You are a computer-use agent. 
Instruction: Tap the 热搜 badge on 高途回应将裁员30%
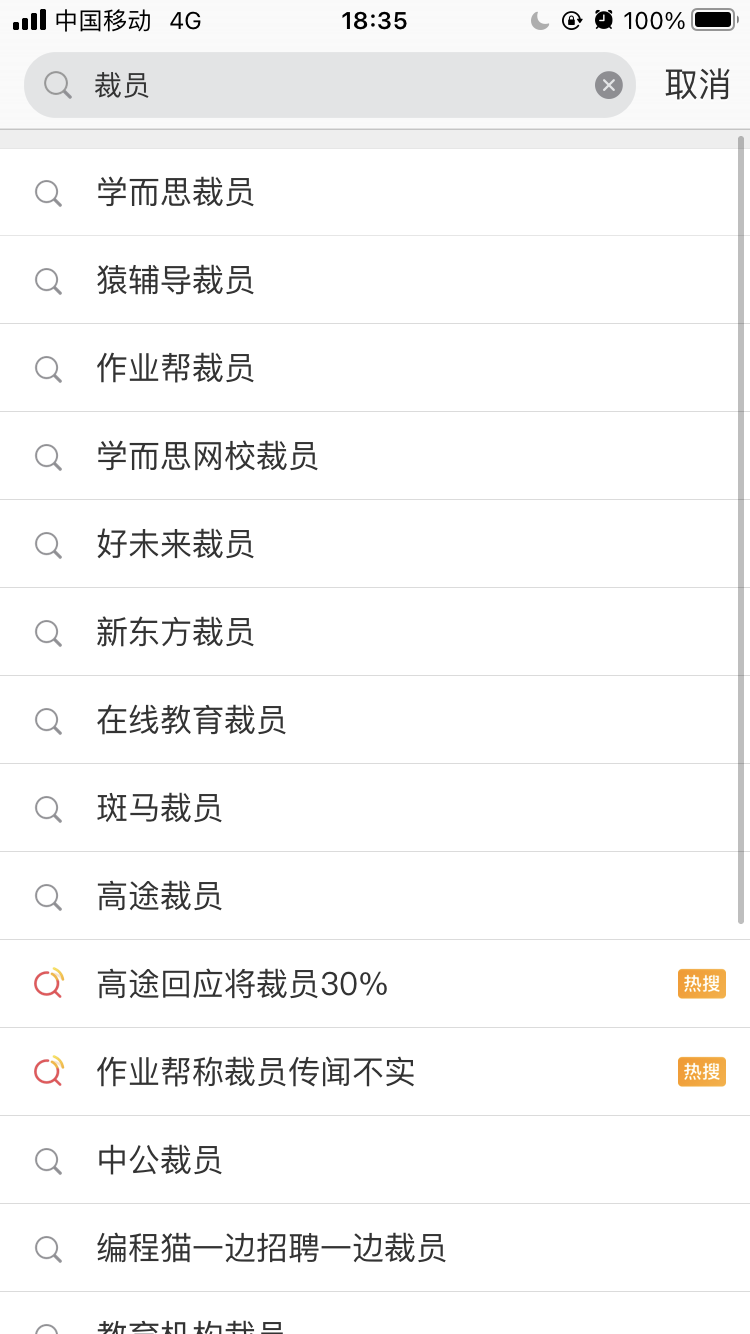[x=701, y=984]
